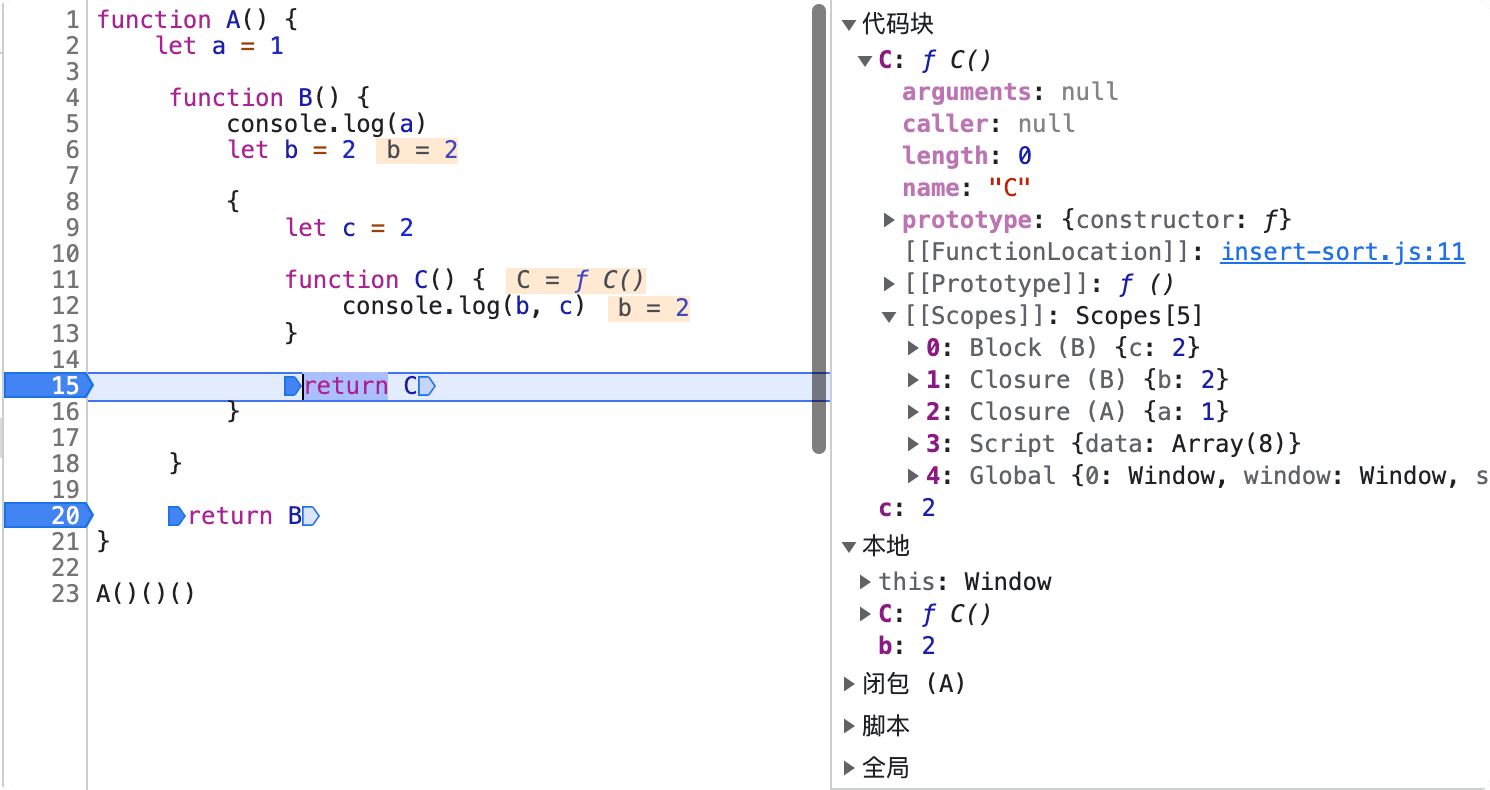
Task: Expand the 闭包 (A) section
Action: pos(849,684)
